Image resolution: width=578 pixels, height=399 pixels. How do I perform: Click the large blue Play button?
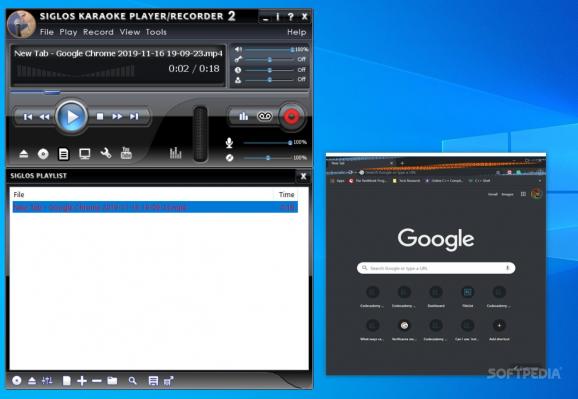tap(72, 117)
